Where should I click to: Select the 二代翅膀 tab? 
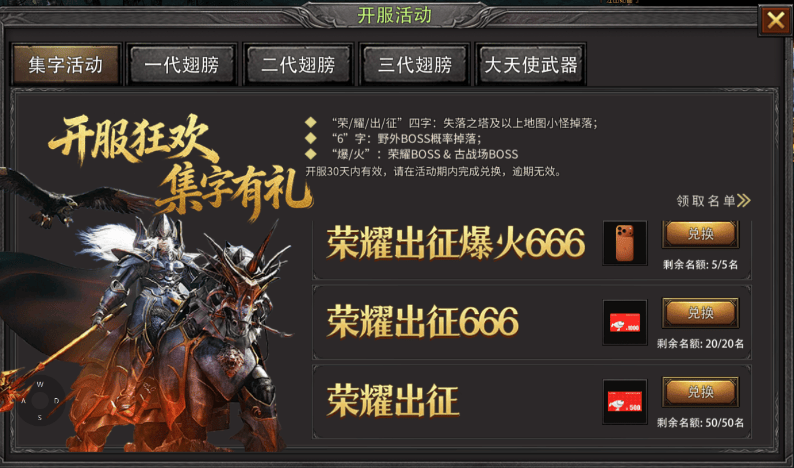pyautogui.click(x=298, y=64)
